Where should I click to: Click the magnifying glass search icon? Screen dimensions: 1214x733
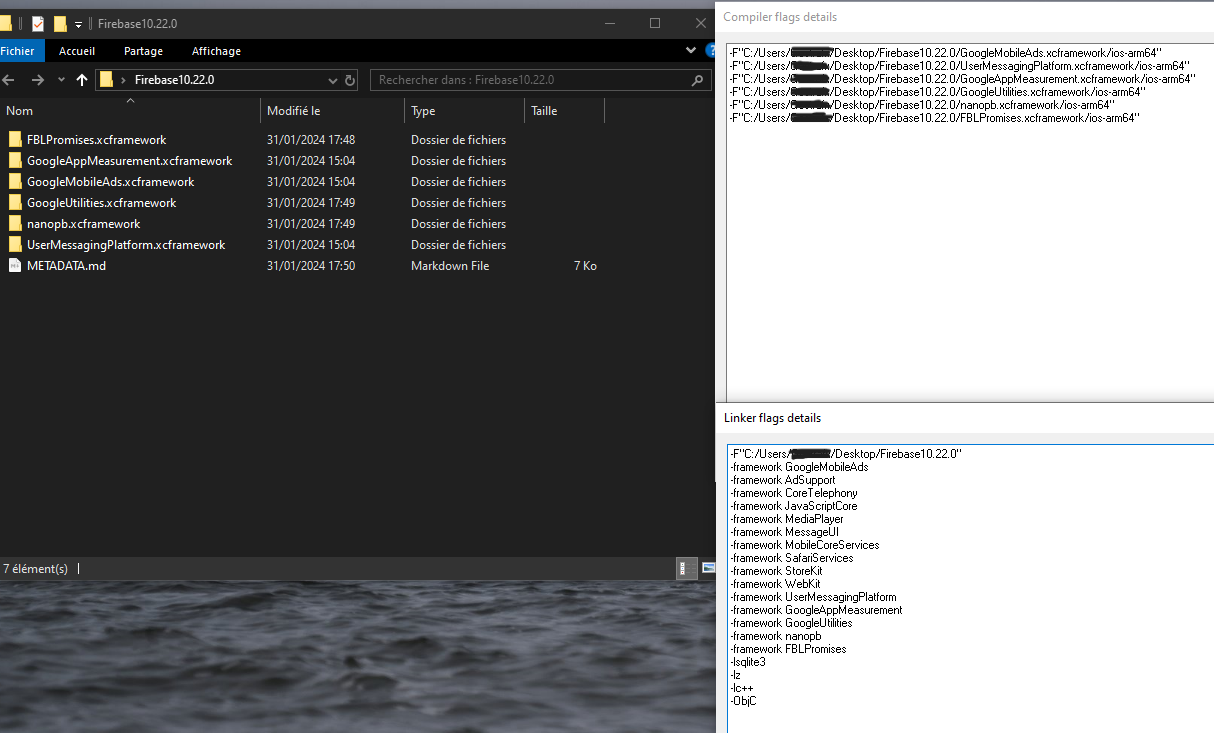click(x=698, y=80)
